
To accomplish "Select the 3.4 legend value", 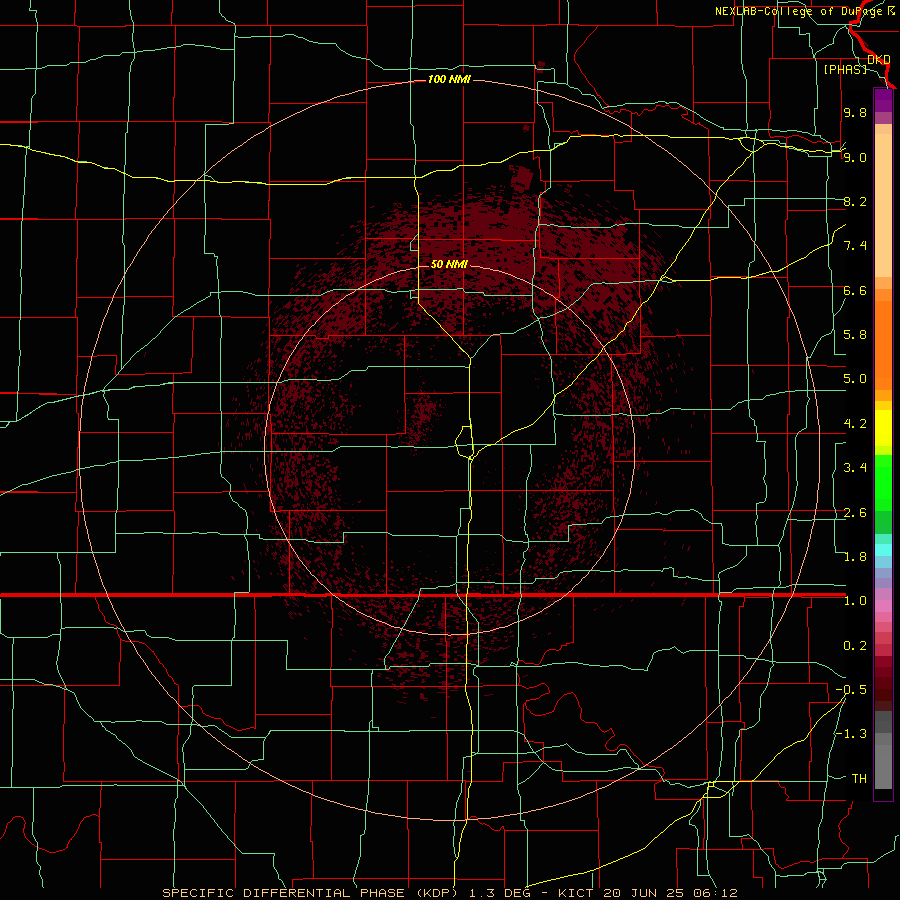I will [x=855, y=468].
